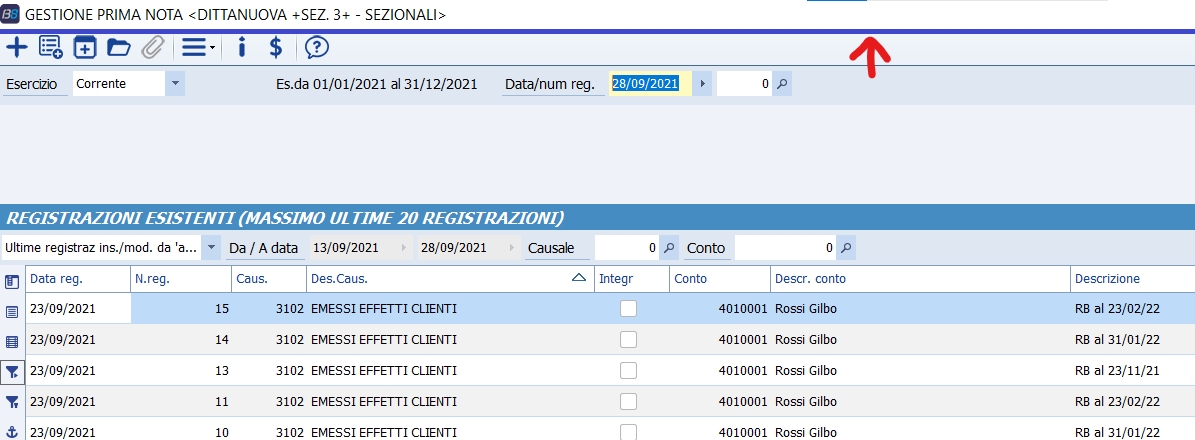Viewport: 1195px width, 440px height.
Task: Tick Integr checkbox for registration 13
Action: coord(628,371)
